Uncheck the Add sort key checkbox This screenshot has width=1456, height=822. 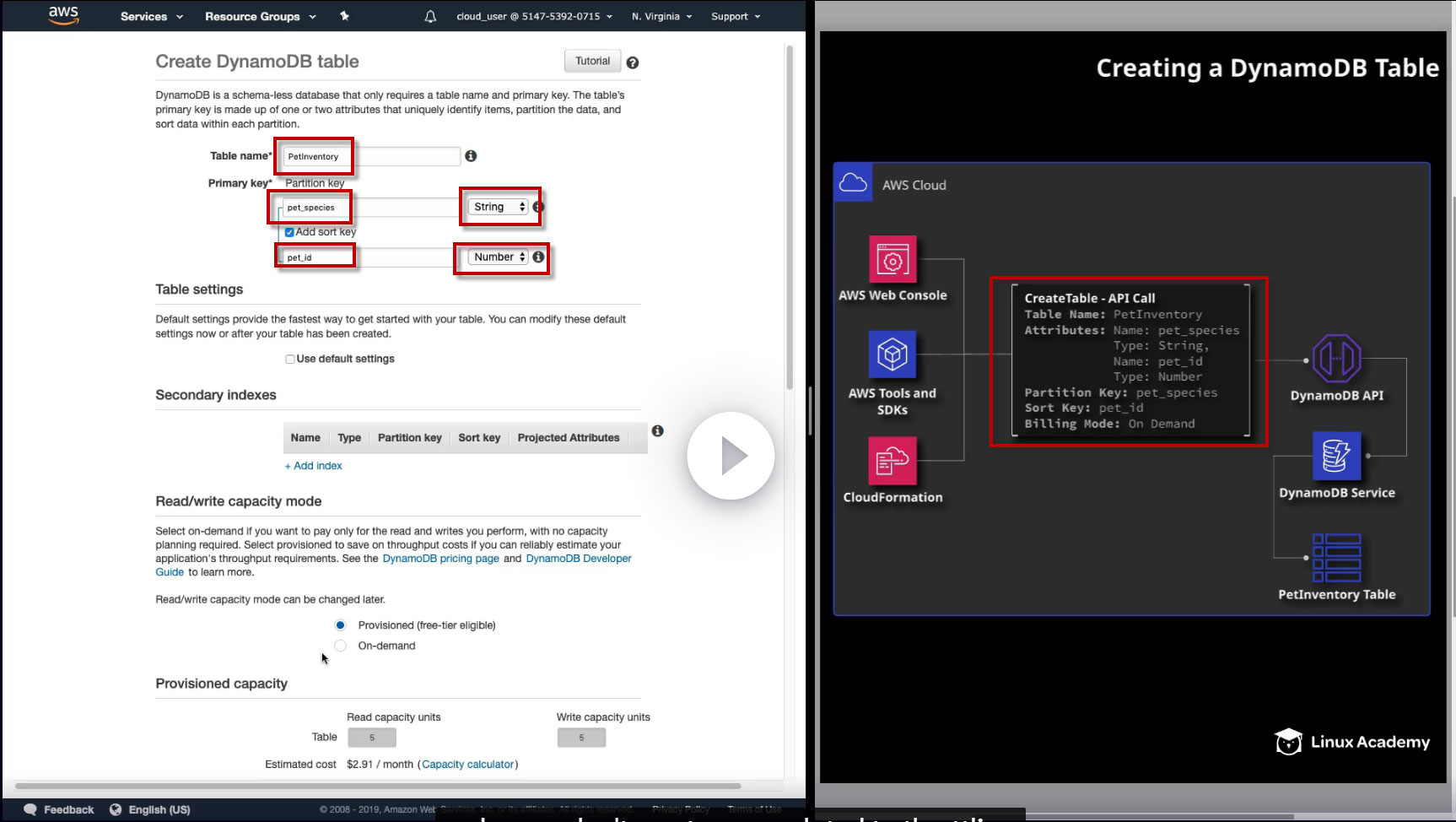[289, 232]
